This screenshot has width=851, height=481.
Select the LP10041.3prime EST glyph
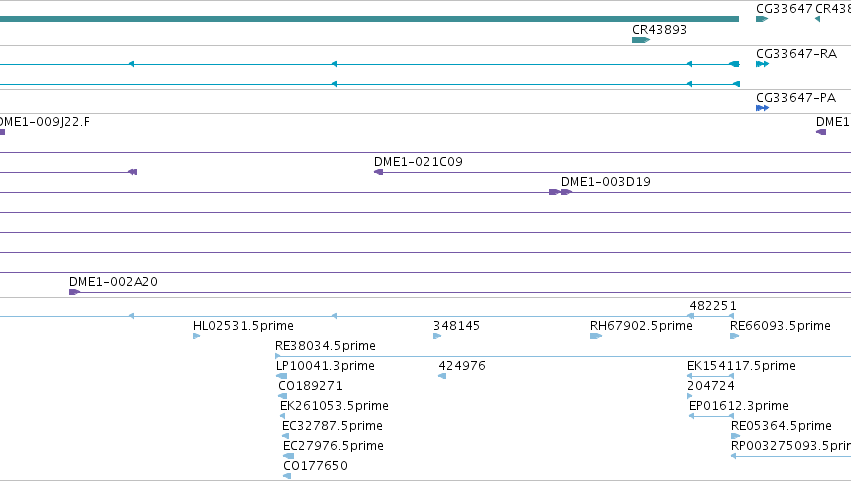(x=282, y=376)
